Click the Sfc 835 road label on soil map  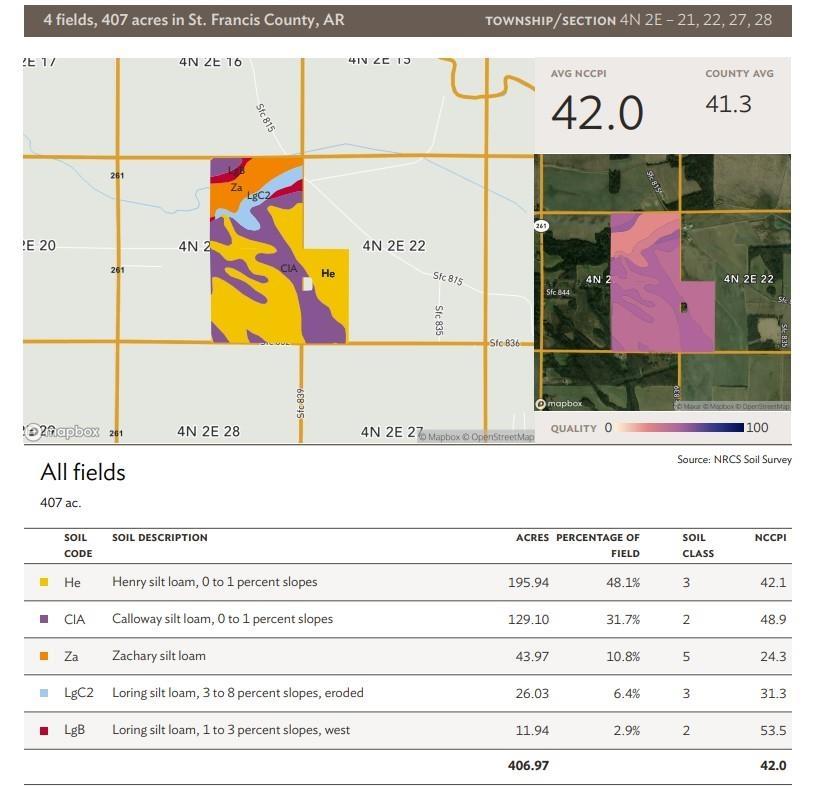[x=439, y=320]
